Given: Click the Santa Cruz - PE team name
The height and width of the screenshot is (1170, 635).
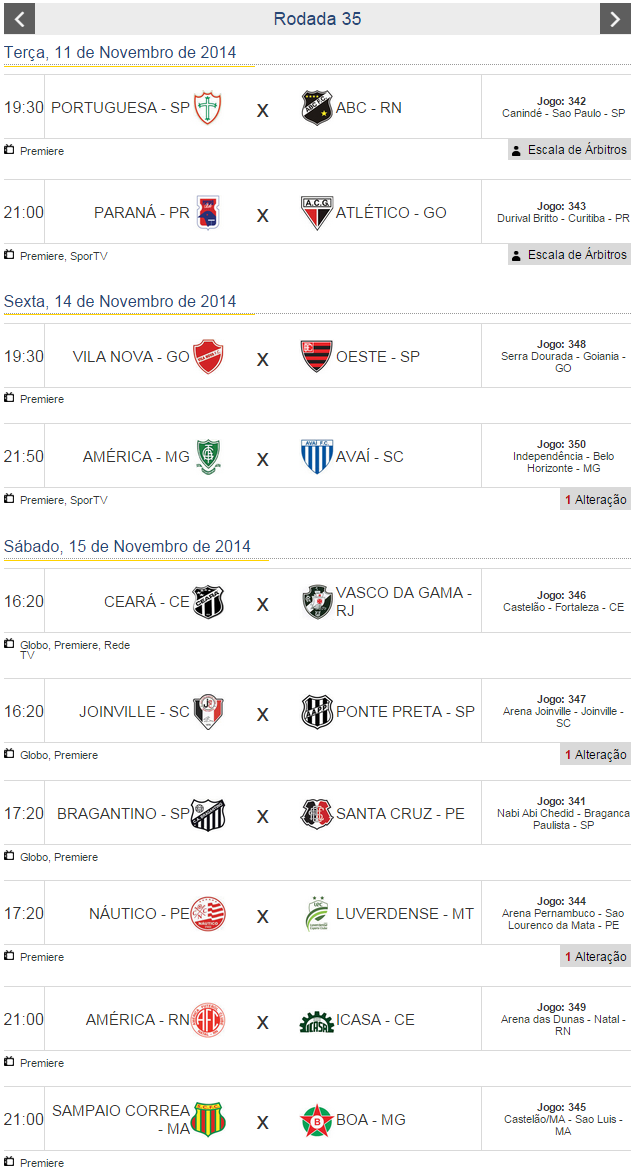Looking at the screenshot, I should (400, 814).
